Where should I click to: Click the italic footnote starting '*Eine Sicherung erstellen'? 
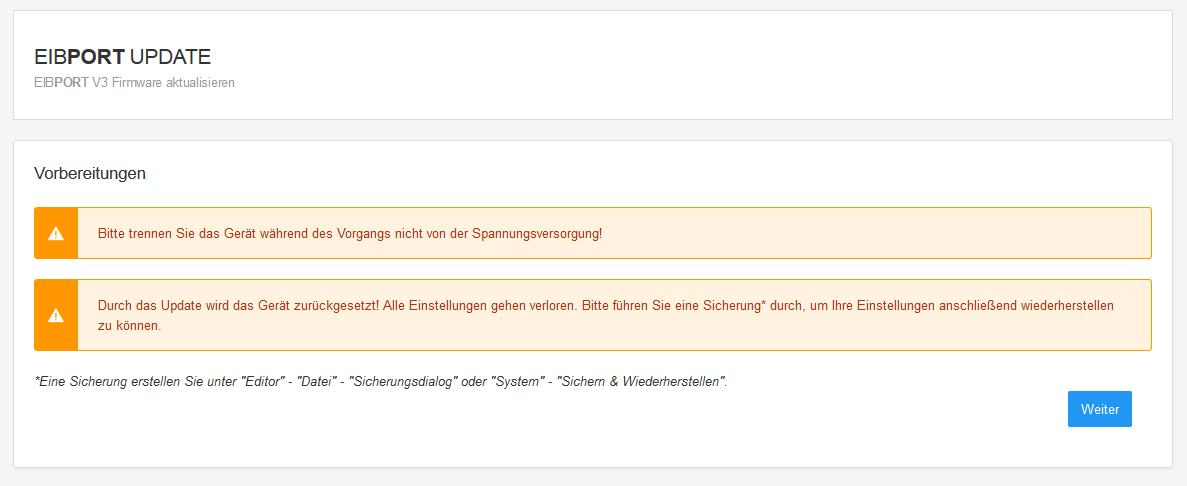380,382
